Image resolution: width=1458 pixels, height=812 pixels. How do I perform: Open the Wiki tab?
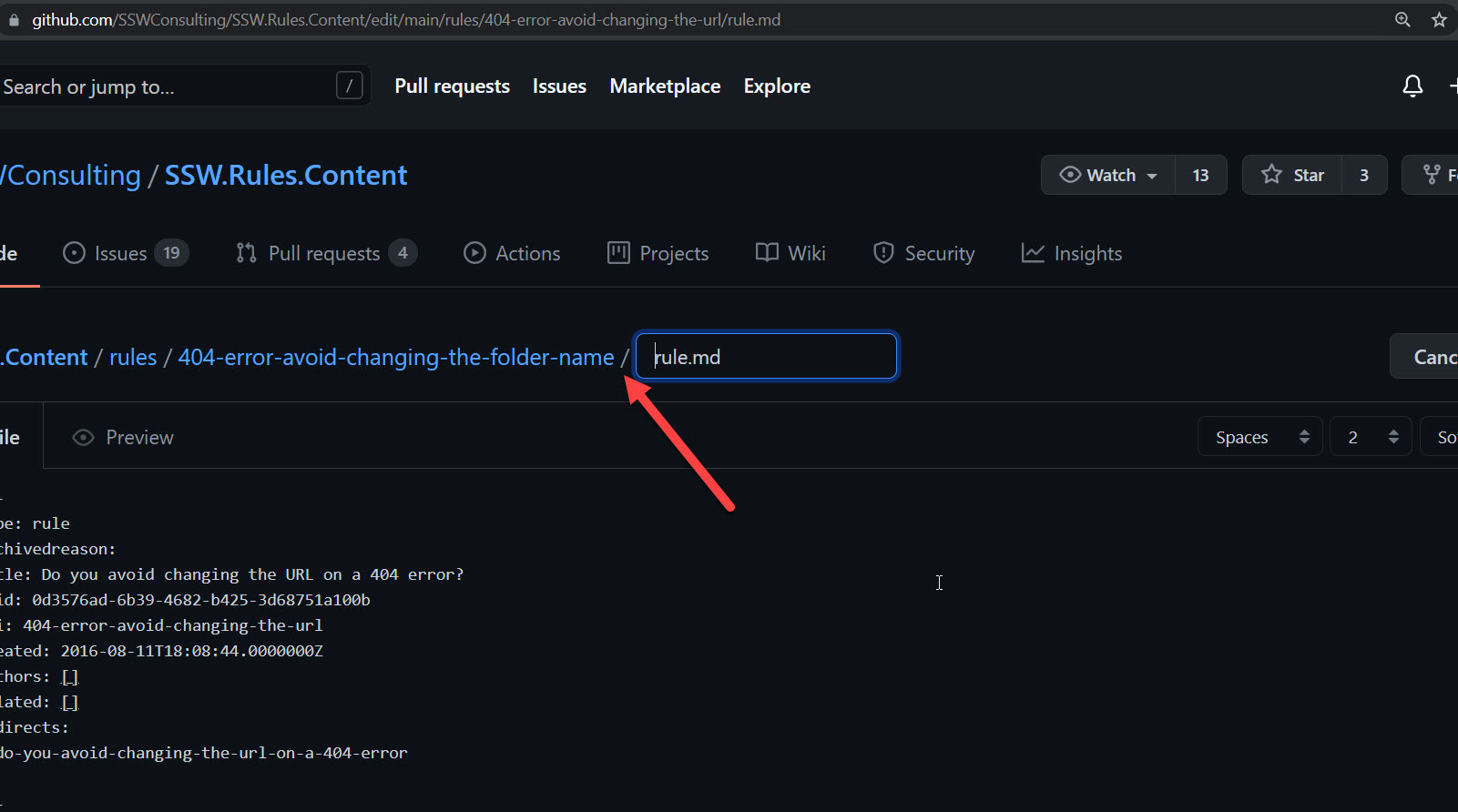click(790, 253)
